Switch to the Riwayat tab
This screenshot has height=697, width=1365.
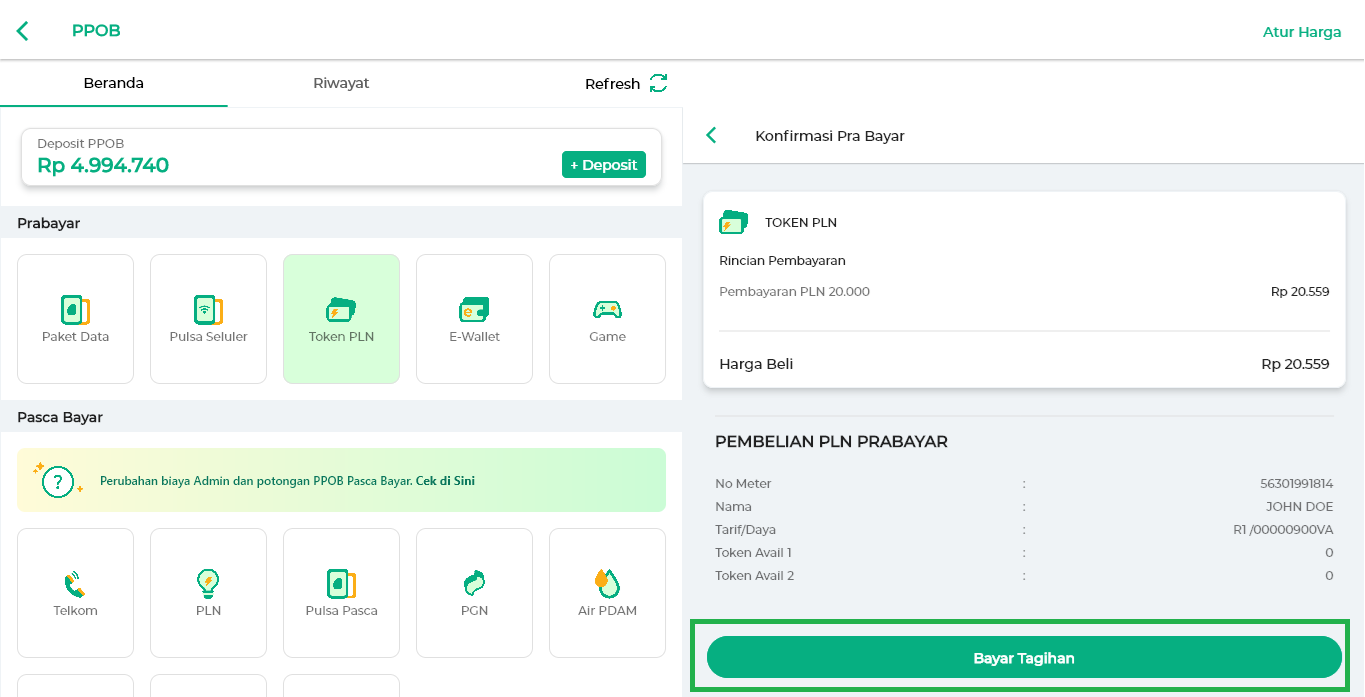[341, 83]
